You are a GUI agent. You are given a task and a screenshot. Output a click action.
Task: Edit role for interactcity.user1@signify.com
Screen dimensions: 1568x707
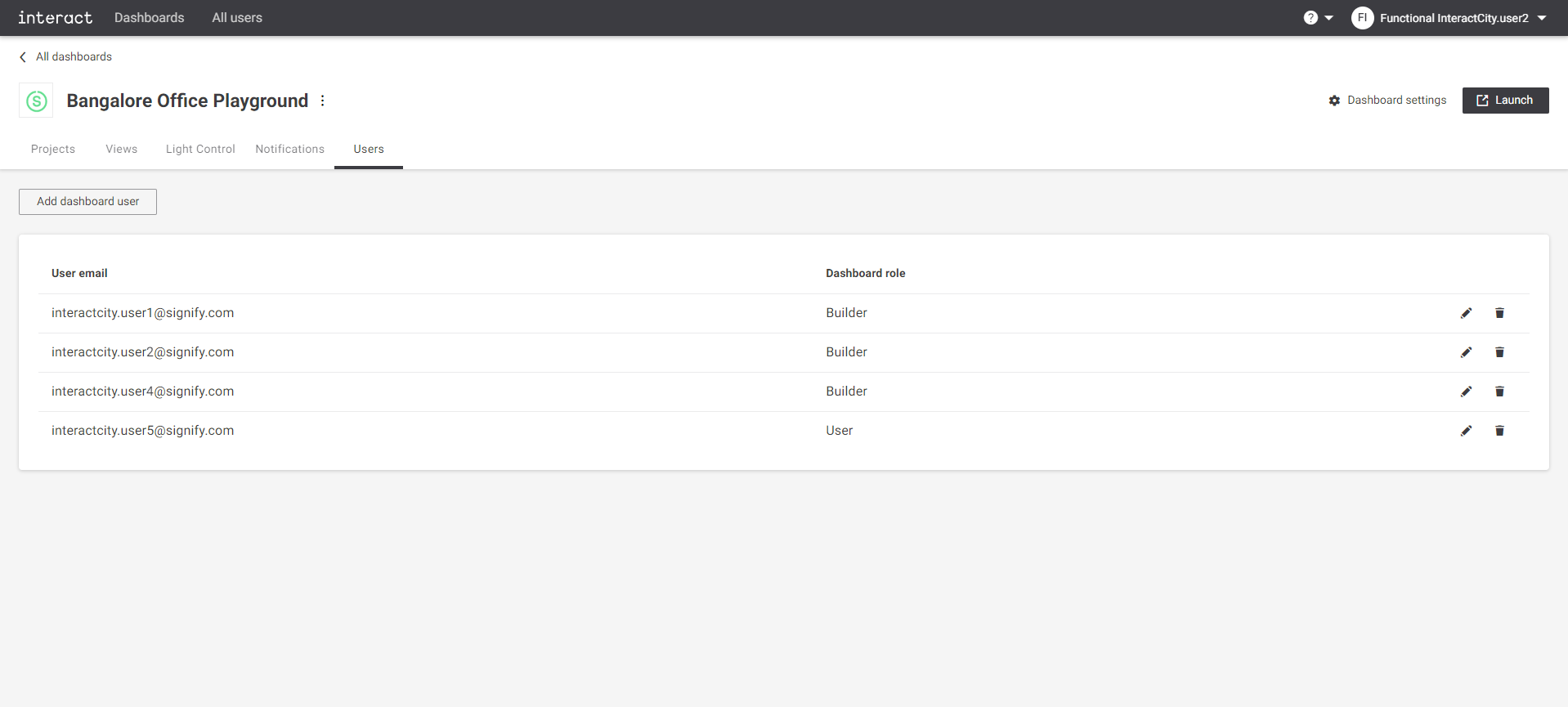[1466, 313]
